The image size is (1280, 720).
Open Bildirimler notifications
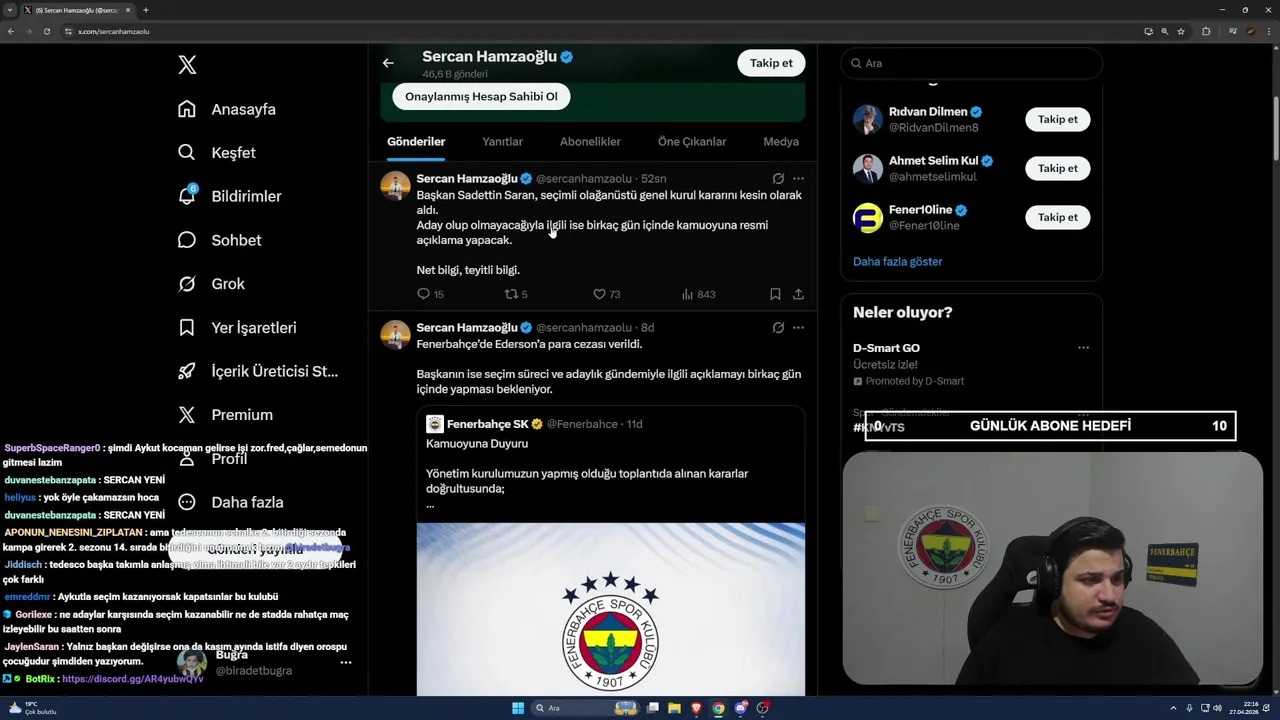click(230, 196)
